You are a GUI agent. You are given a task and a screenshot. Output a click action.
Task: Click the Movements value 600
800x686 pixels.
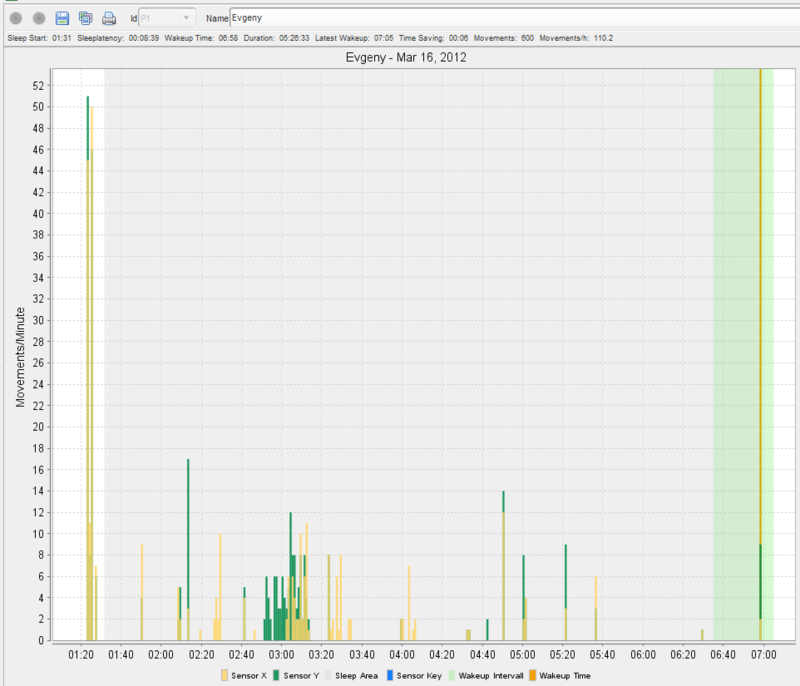527,38
